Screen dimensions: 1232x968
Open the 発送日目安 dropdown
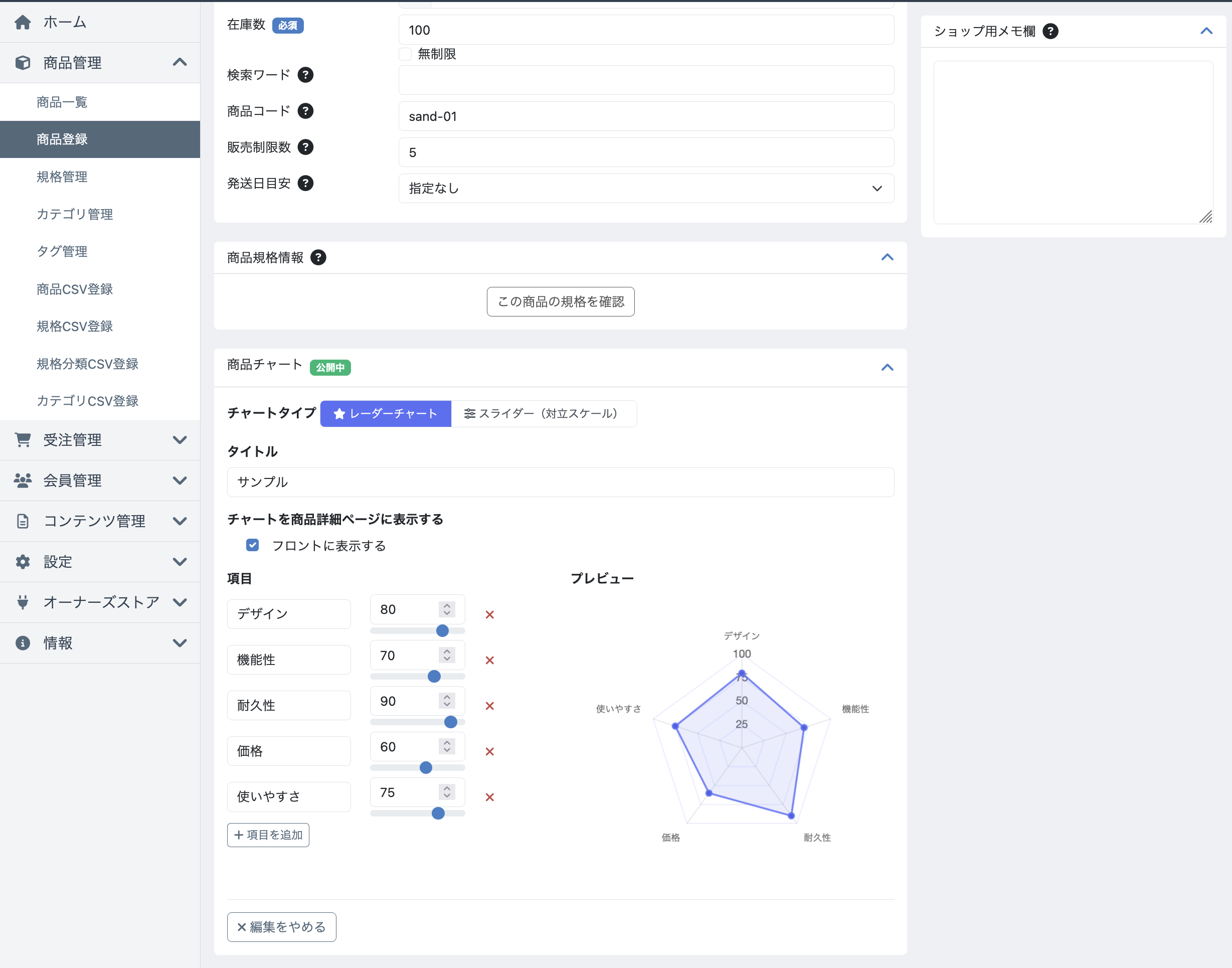[x=646, y=188]
